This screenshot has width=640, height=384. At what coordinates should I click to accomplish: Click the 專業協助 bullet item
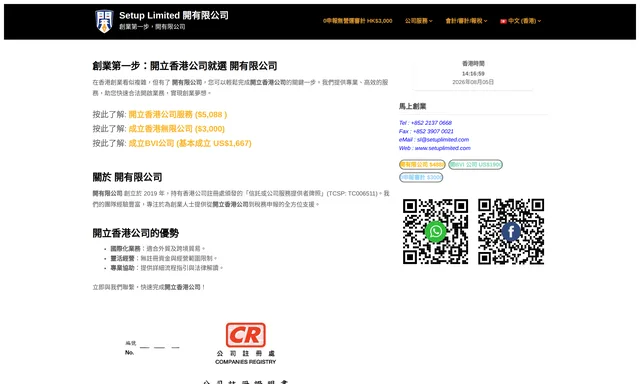point(167,268)
